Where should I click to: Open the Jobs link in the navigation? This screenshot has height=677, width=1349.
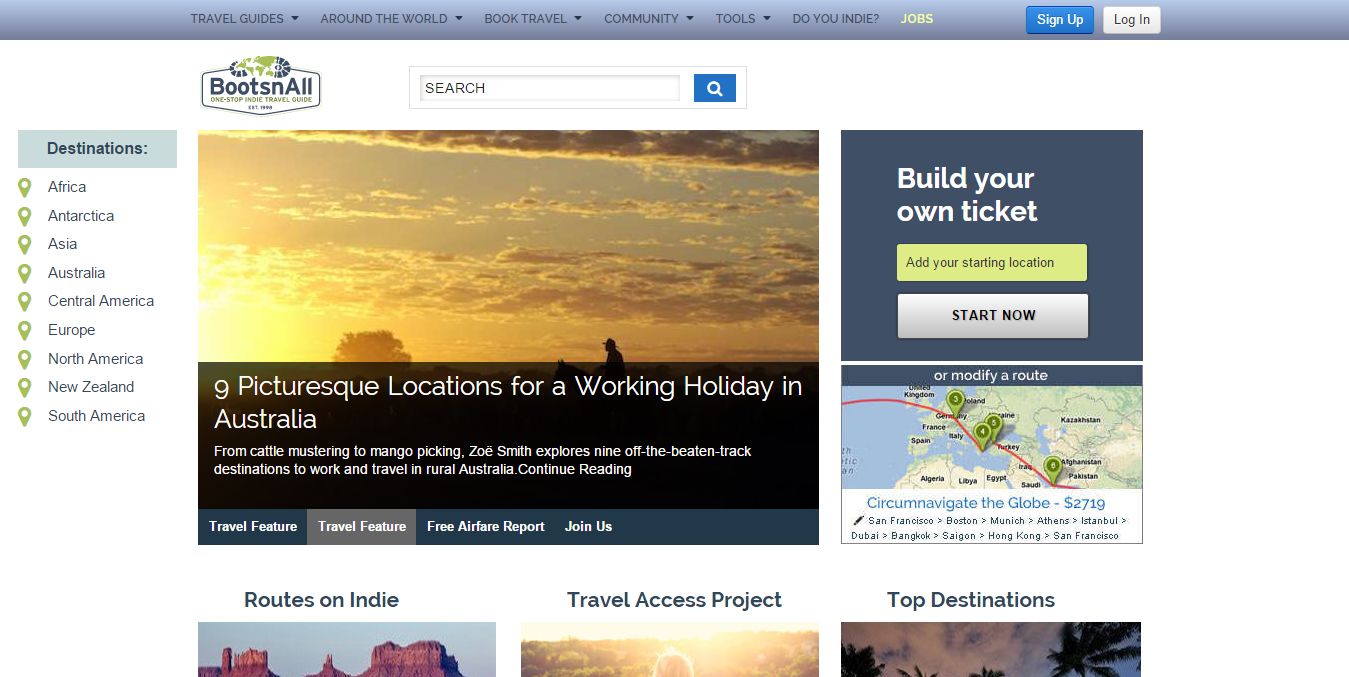[917, 18]
